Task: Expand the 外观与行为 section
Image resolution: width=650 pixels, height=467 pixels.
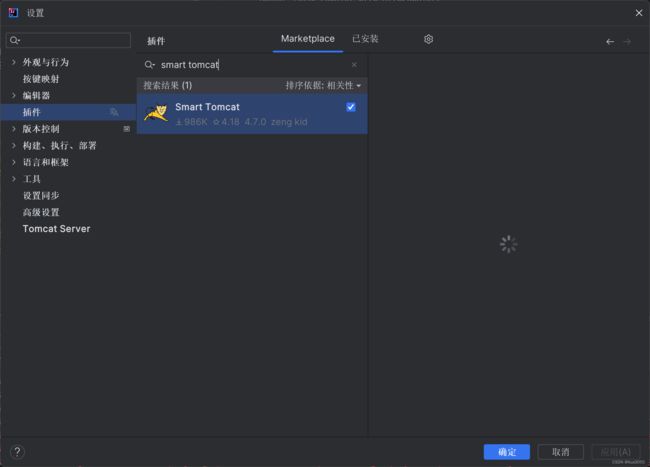Action: click(x=14, y=62)
